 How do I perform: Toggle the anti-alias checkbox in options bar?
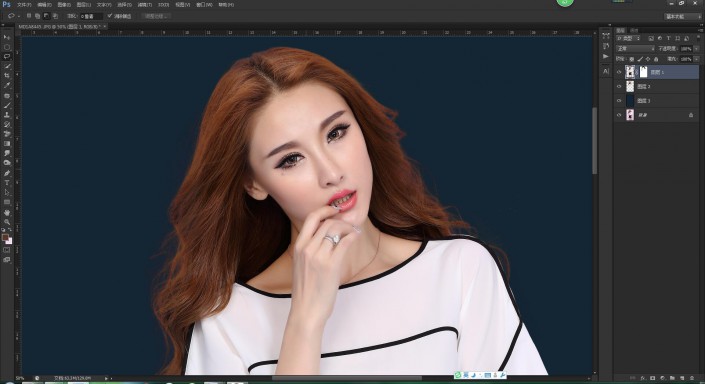pos(110,16)
